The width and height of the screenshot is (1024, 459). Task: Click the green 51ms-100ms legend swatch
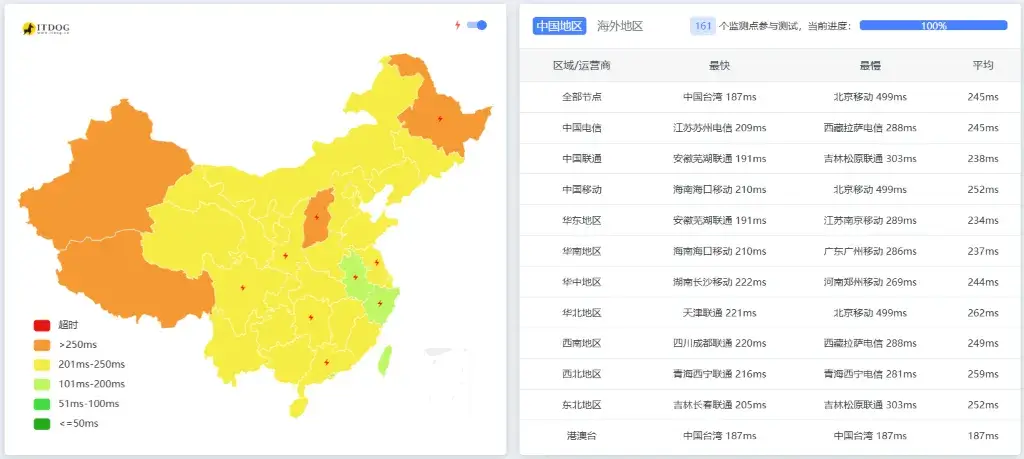[x=42, y=404]
